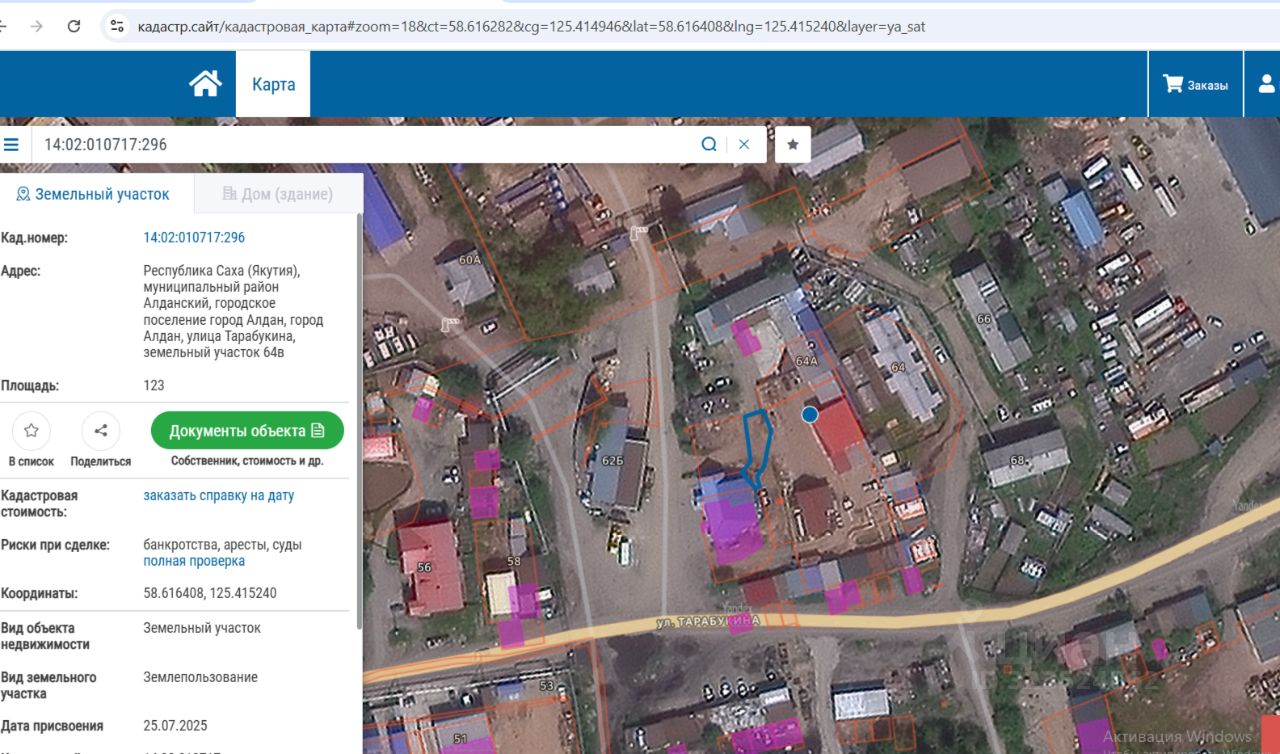
Task: Click the Поделиться share icon
Action: click(101, 431)
